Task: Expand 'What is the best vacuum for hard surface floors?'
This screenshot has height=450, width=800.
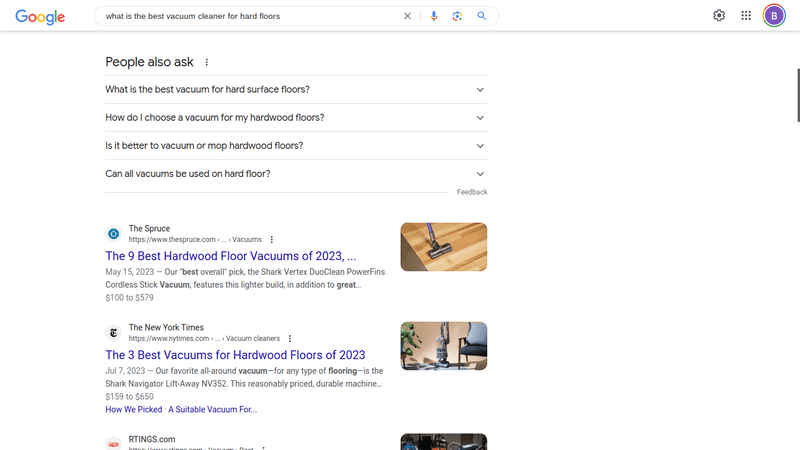Action: (296, 90)
